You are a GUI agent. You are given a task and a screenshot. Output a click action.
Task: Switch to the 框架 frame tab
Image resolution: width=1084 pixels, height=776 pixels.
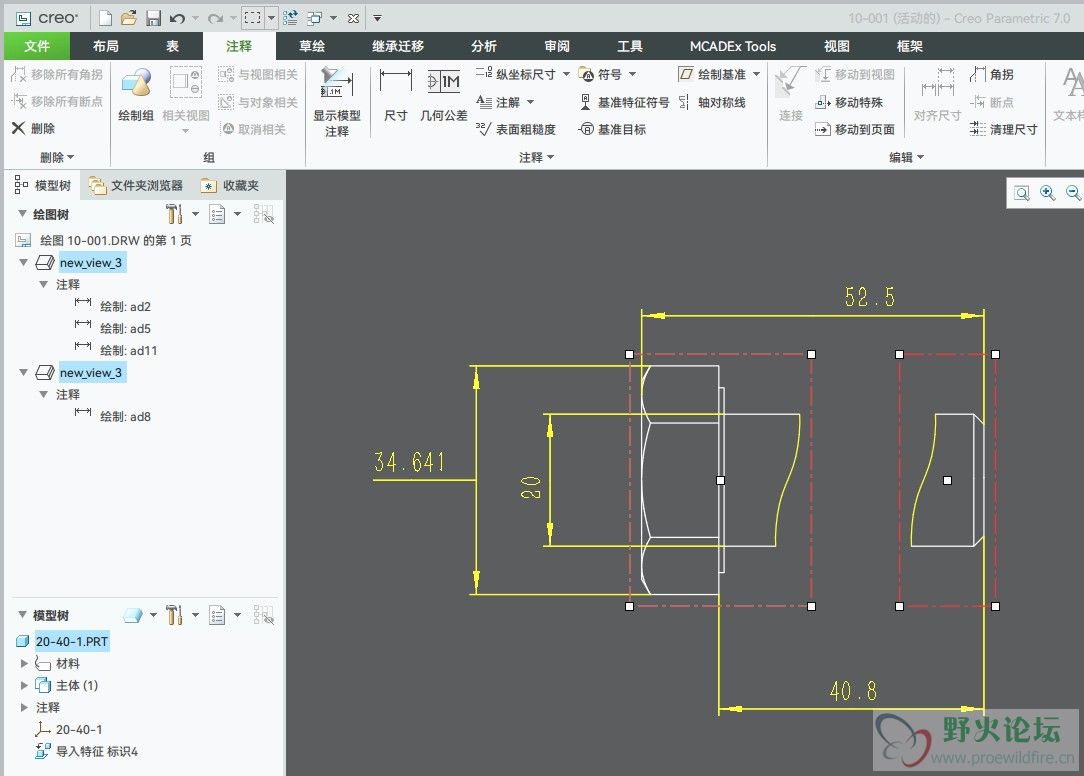(x=910, y=46)
